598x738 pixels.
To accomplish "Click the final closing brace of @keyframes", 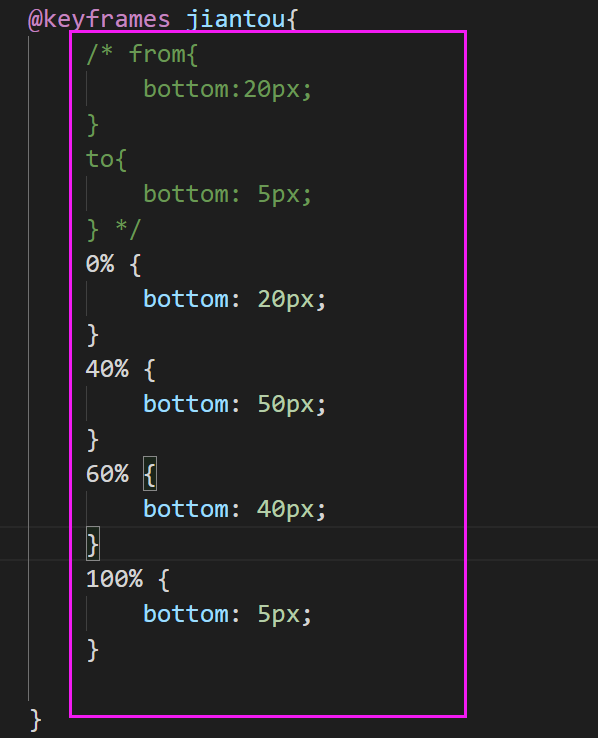I will [36, 720].
